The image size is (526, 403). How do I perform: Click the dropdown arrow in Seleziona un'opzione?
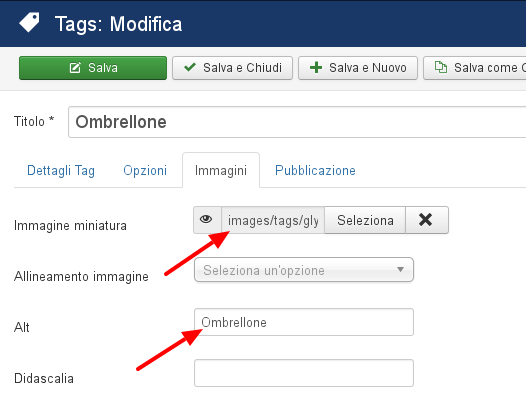click(x=400, y=269)
